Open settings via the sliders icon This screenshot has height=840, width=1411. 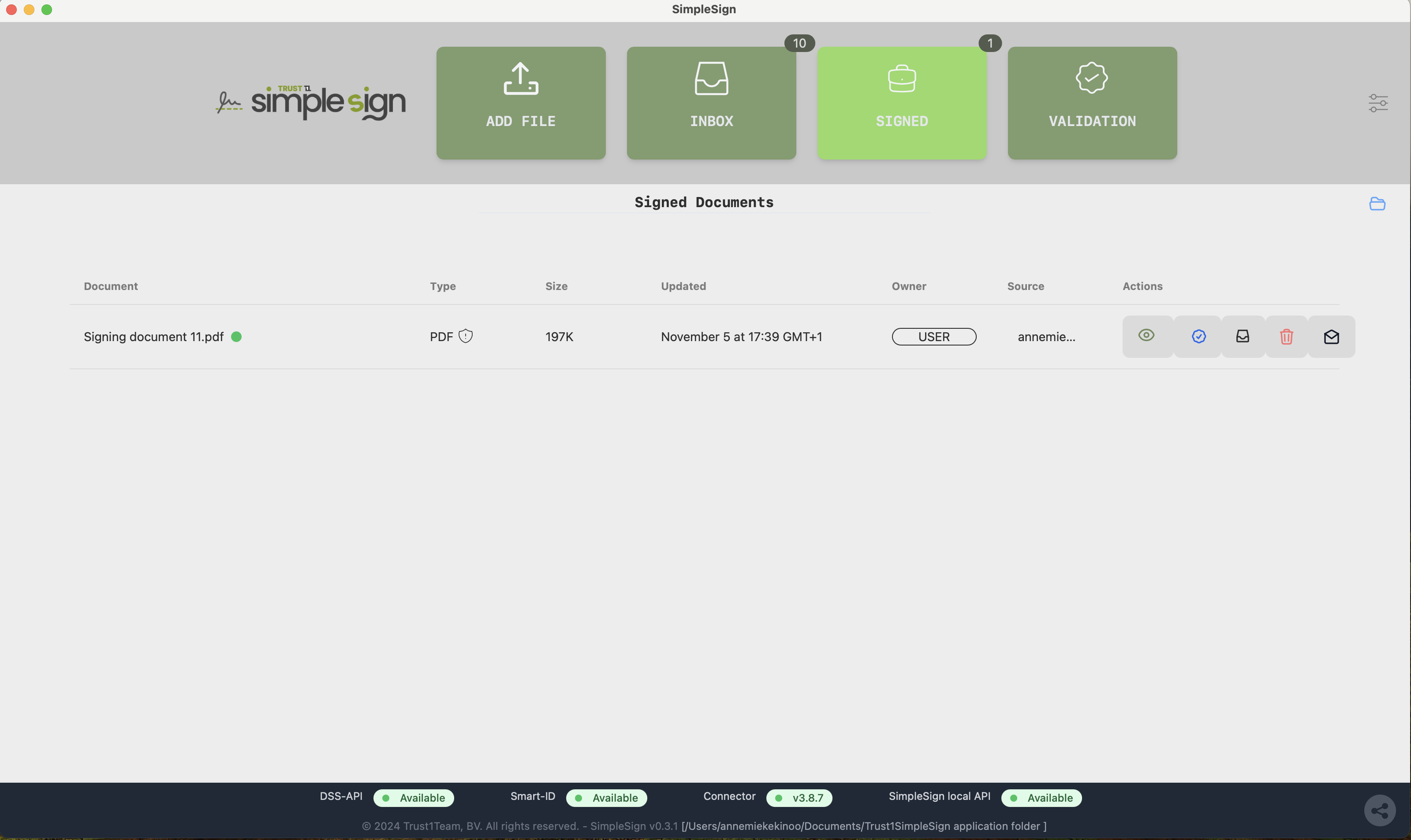(x=1377, y=103)
